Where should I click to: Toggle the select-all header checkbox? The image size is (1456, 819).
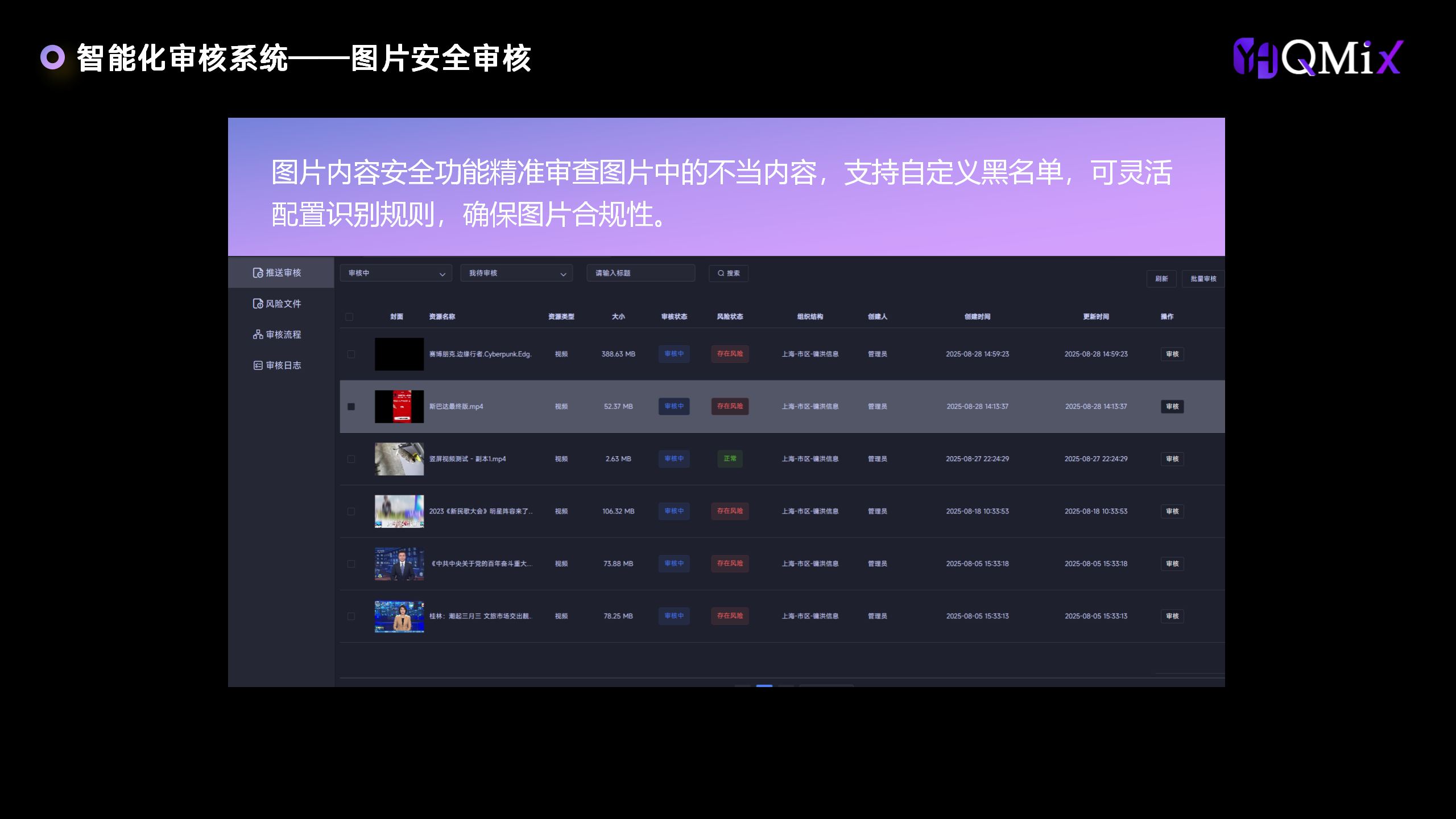(349, 317)
